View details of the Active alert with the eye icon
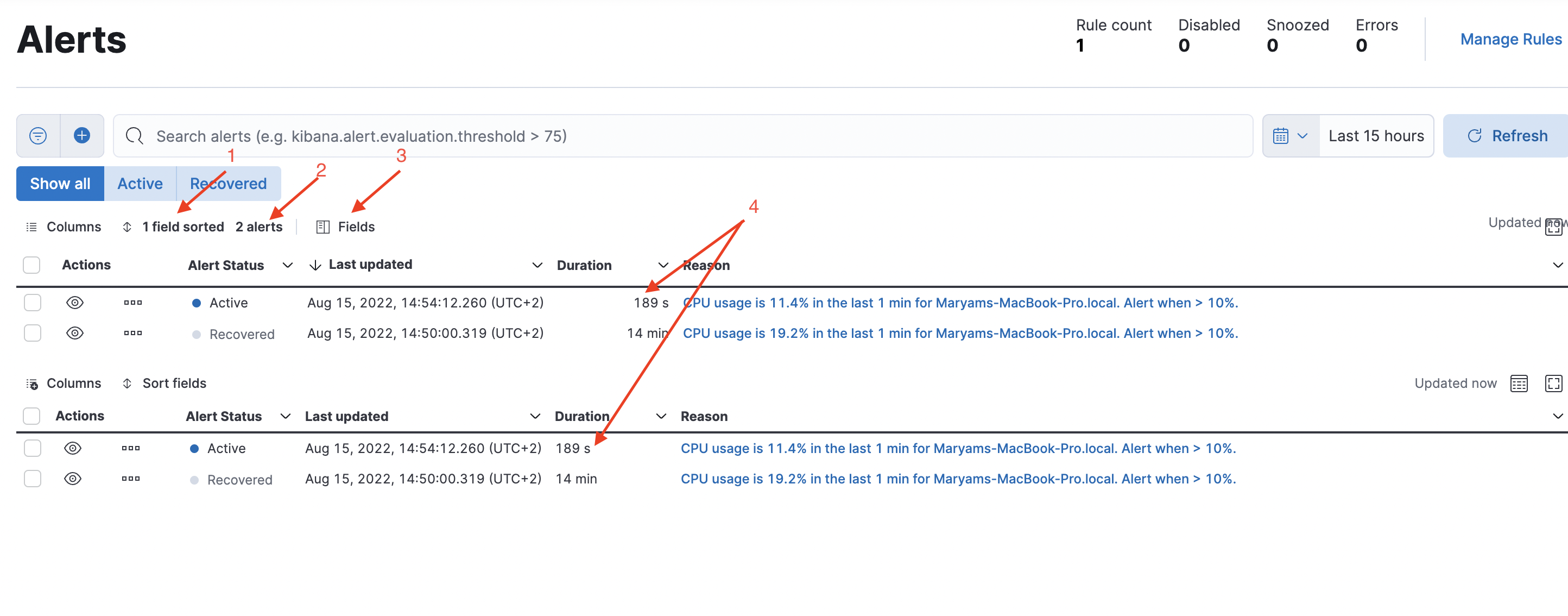Image resolution: width=1568 pixels, height=616 pixels. (74, 302)
